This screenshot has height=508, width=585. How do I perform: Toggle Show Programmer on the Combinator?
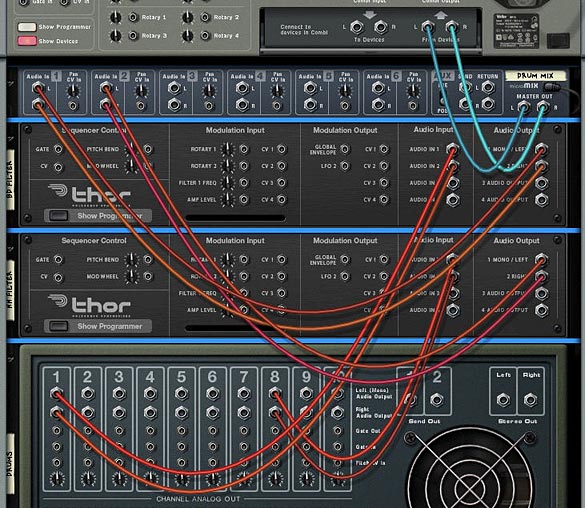(x=27, y=27)
